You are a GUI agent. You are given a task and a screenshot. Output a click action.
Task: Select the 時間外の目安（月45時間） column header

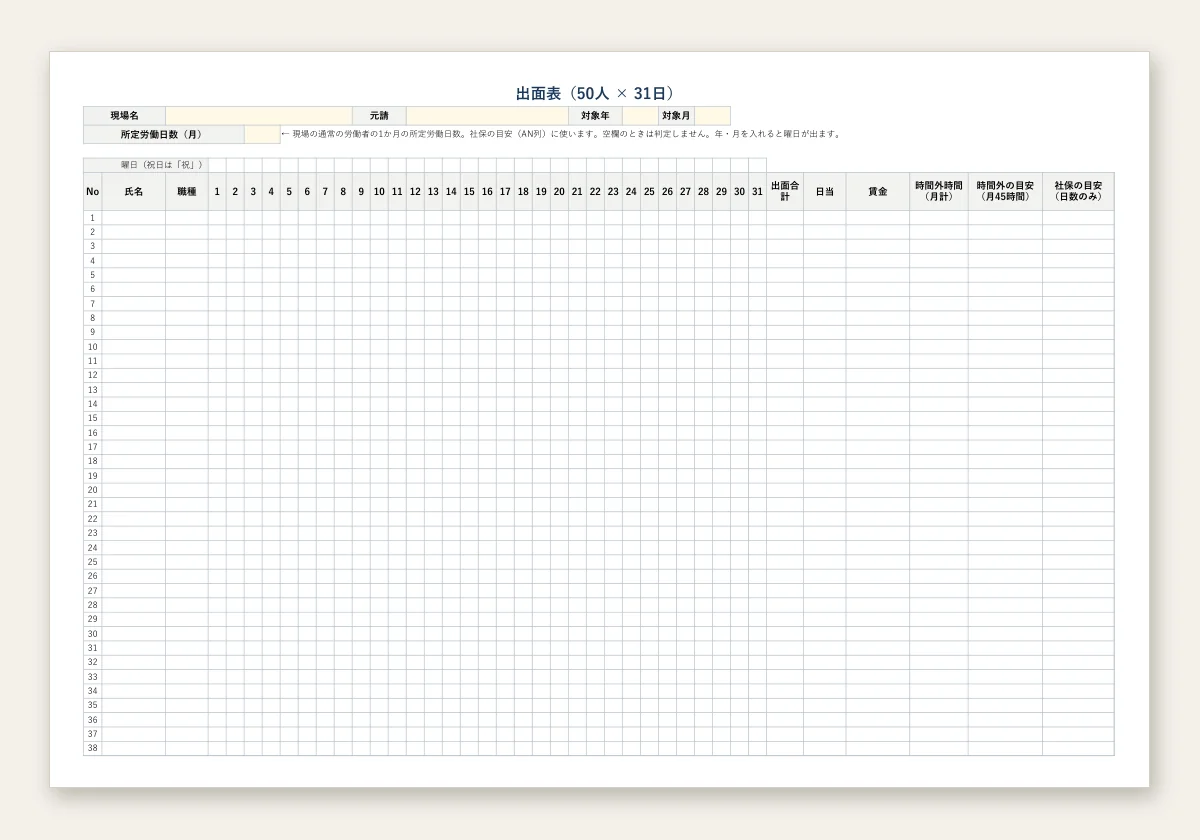pyautogui.click(x=1005, y=191)
